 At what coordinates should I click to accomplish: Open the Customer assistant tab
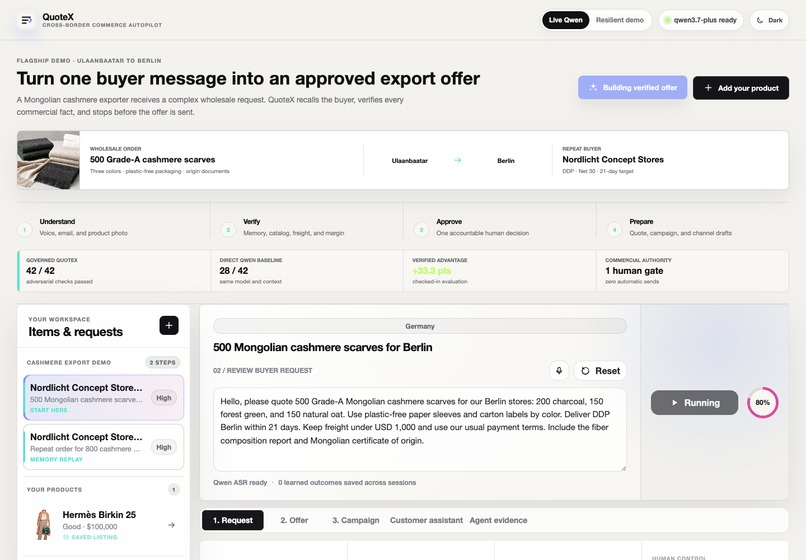tap(427, 520)
